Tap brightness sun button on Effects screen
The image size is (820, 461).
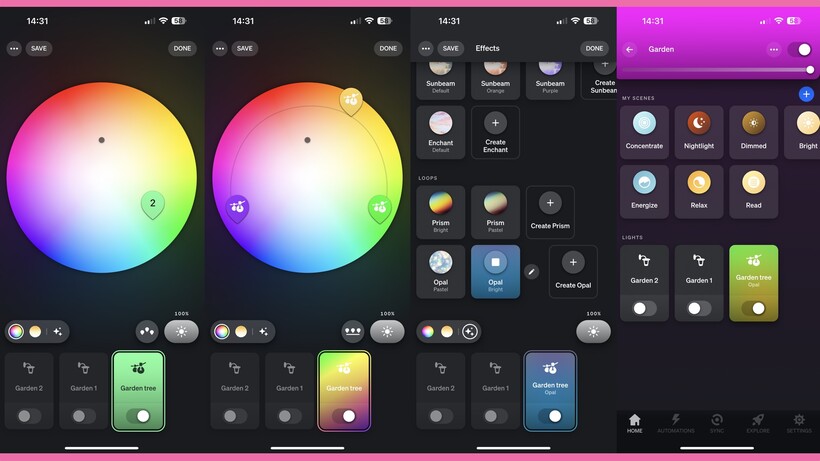pyautogui.click(x=593, y=331)
